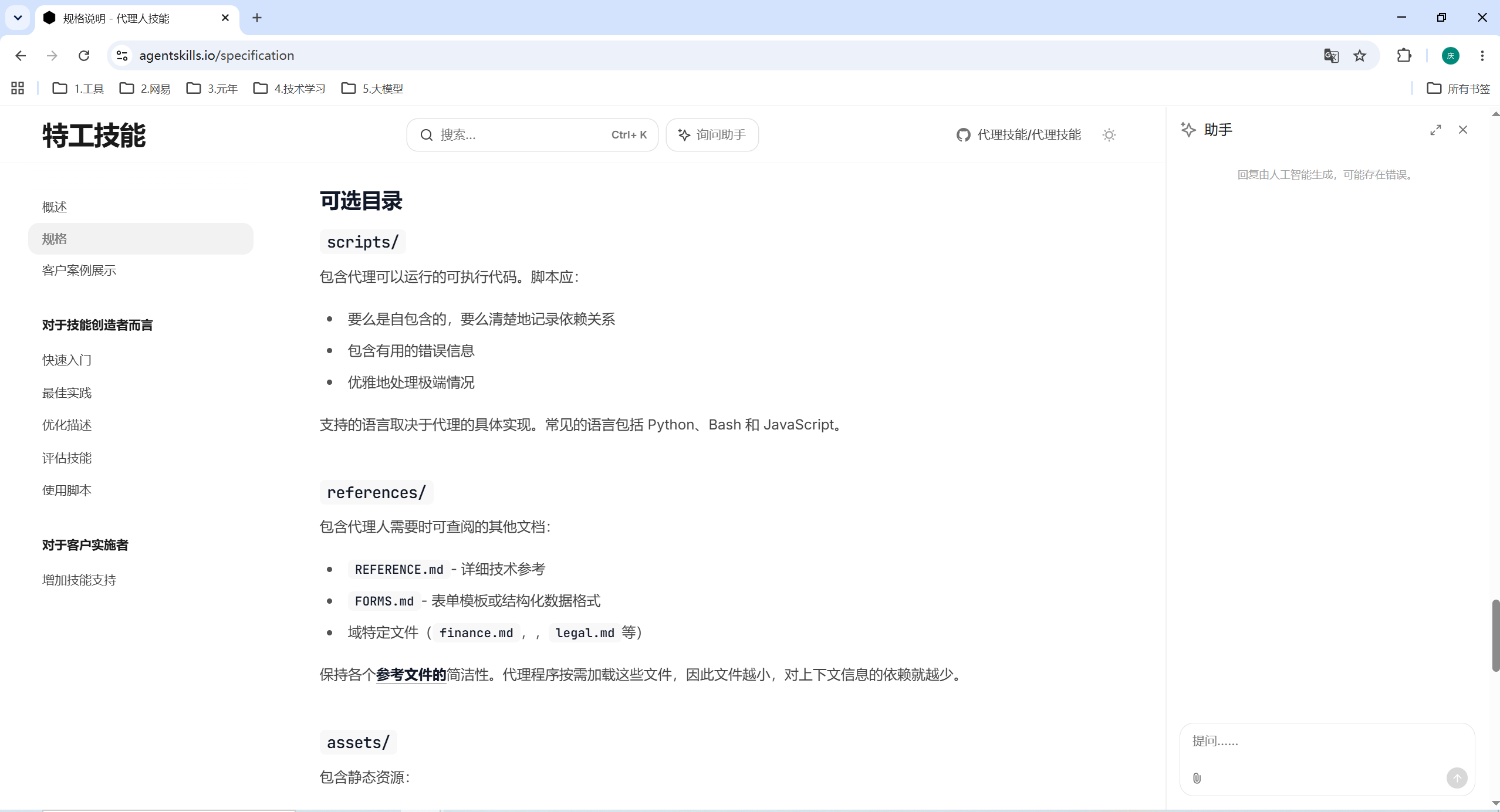Screen dimensions: 1500x812
Task: Click the 参考文件的 hyperlink in text
Action: 411,675
